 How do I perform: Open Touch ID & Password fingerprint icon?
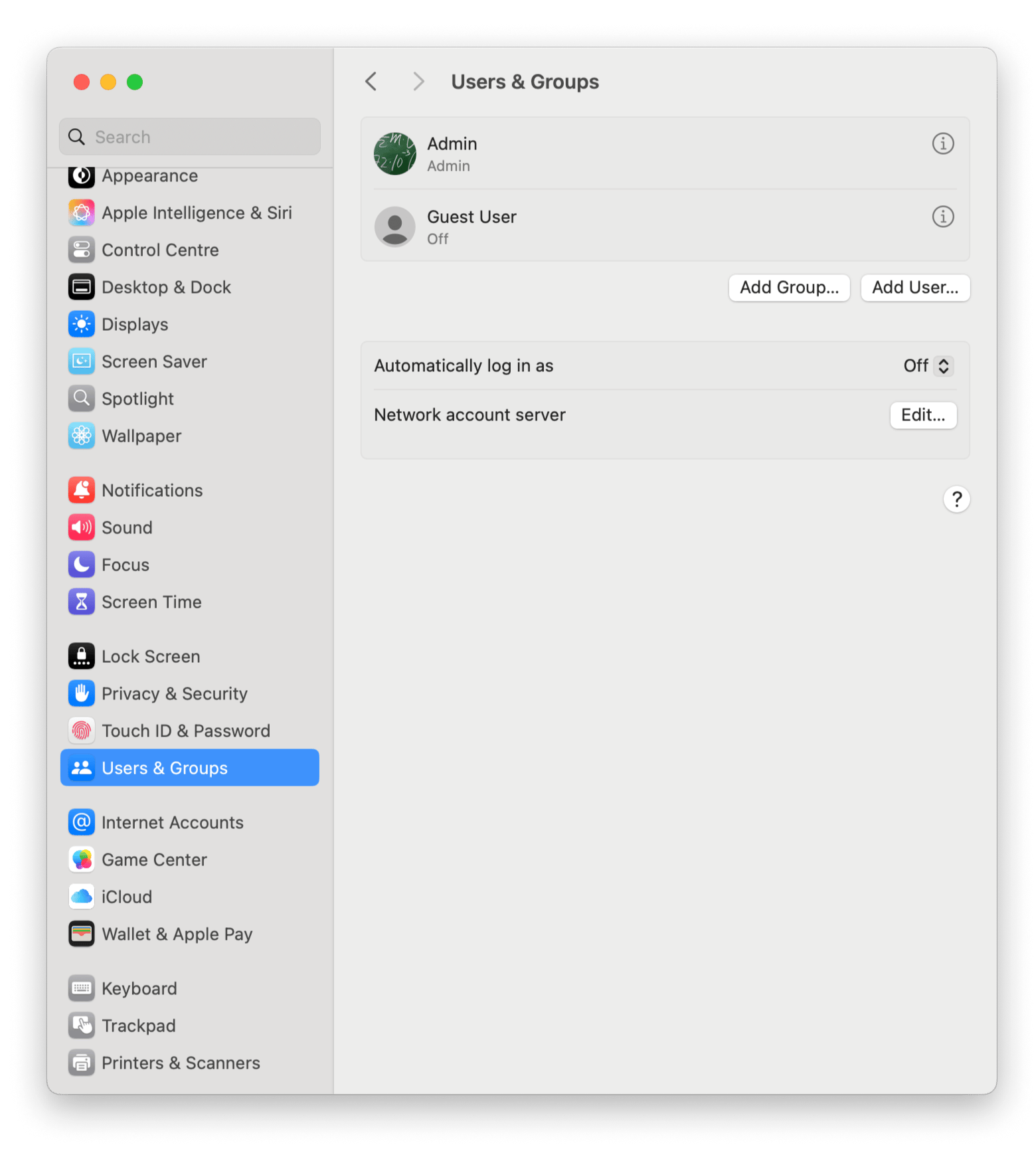tap(82, 731)
